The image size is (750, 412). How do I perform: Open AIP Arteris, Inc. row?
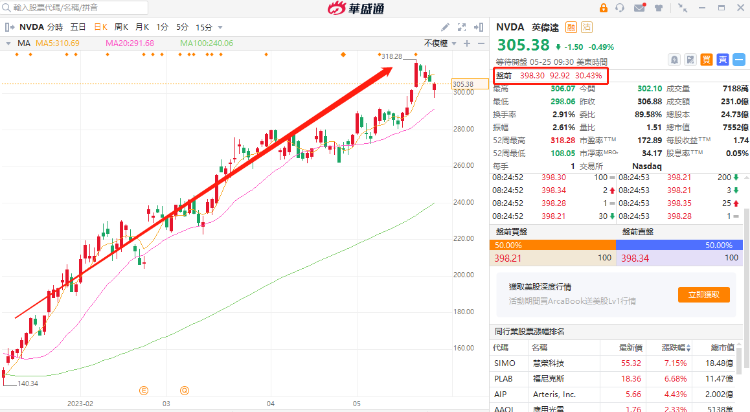tap(614, 394)
